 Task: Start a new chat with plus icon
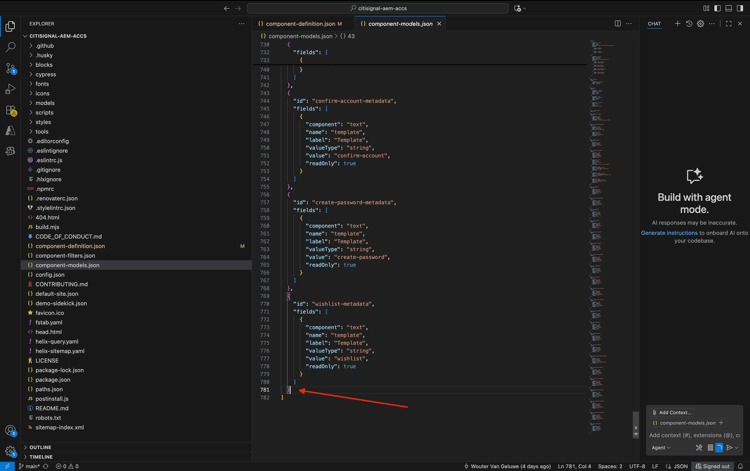click(677, 23)
